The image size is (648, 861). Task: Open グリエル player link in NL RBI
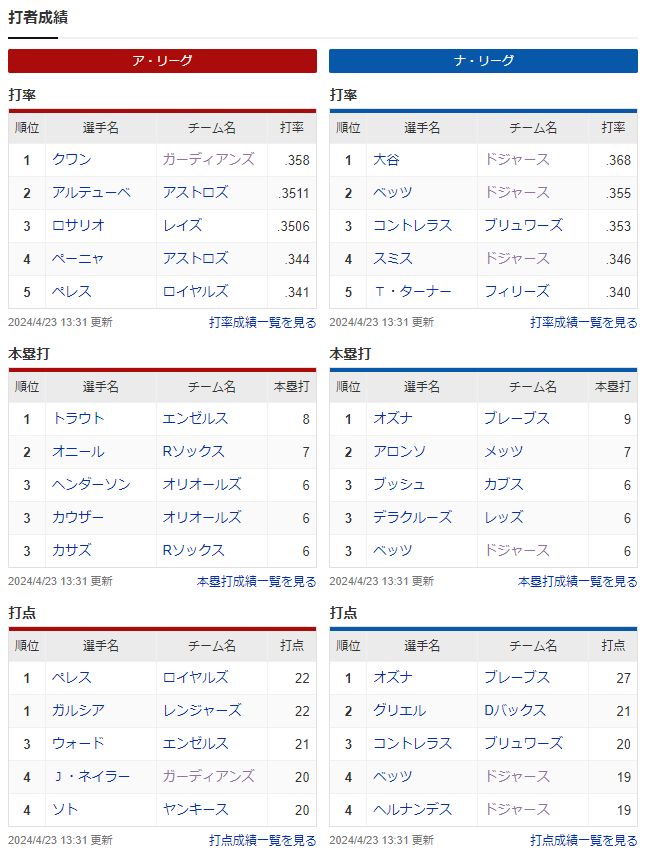pos(399,711)
